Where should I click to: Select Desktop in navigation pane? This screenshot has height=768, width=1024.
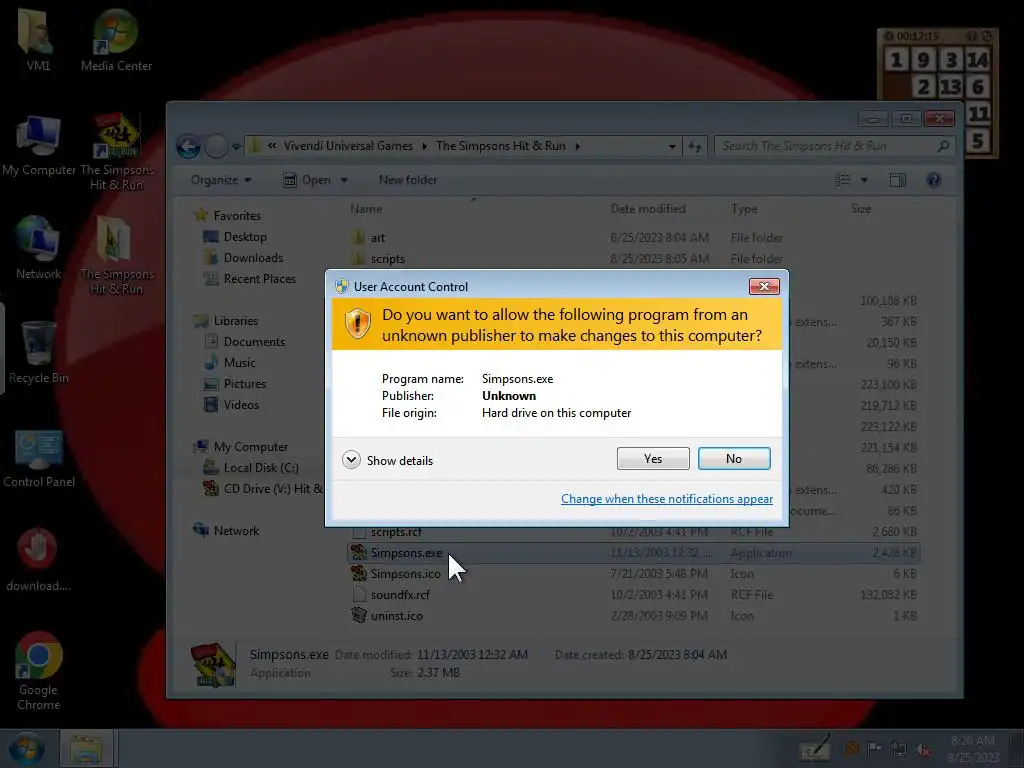(235, 236)
